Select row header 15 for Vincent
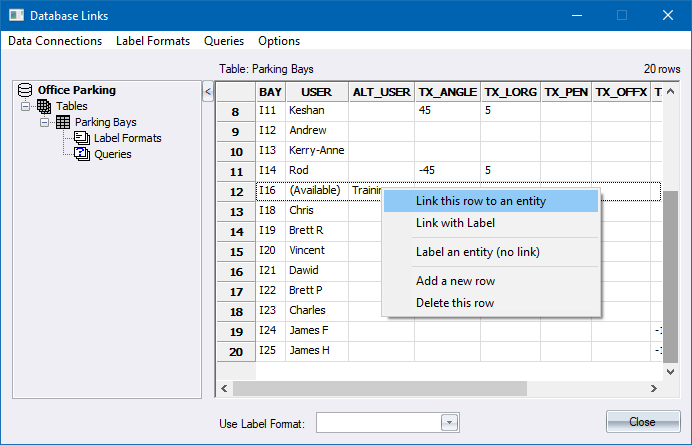 236,251
